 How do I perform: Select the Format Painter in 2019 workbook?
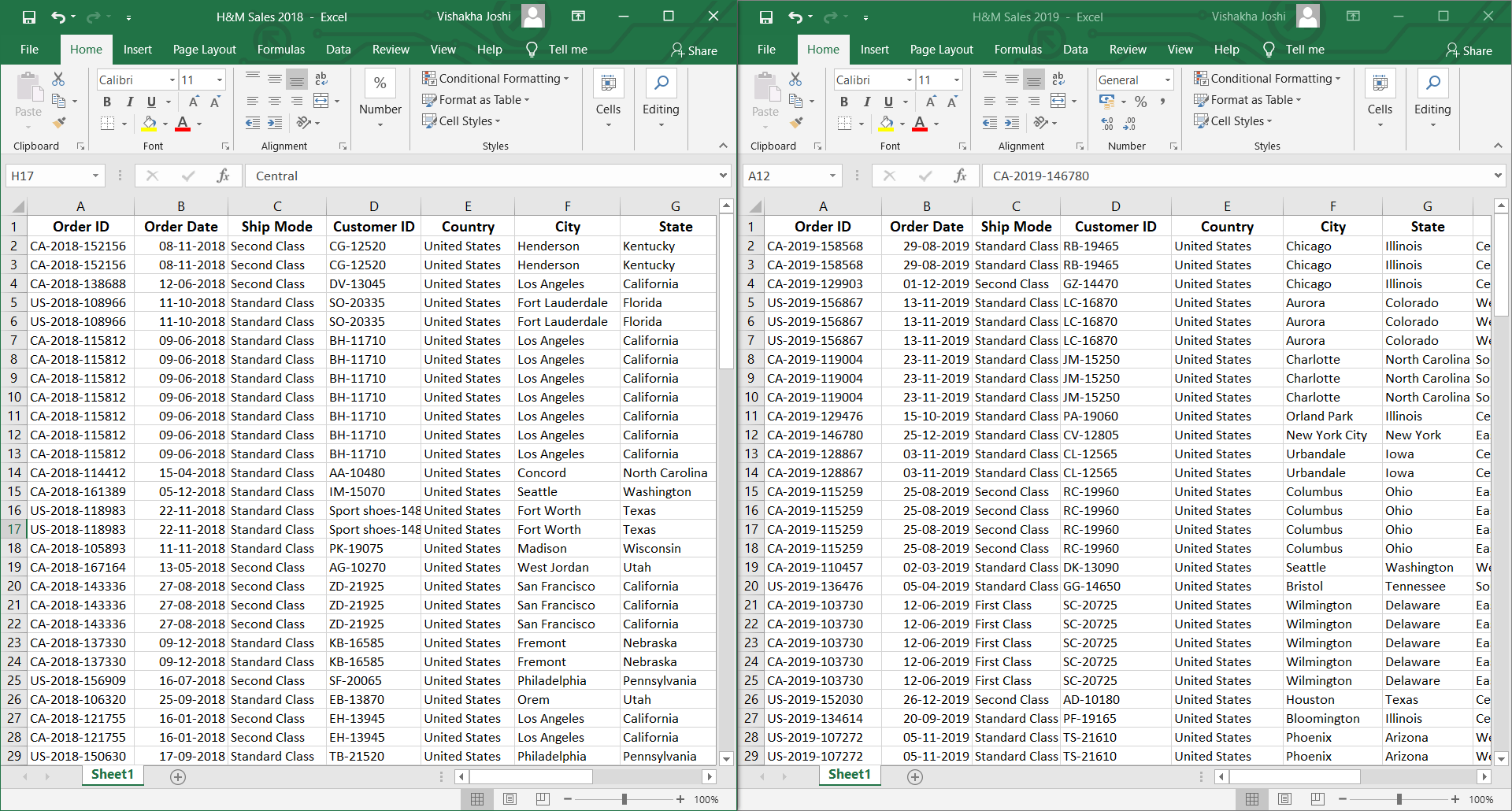797,123
